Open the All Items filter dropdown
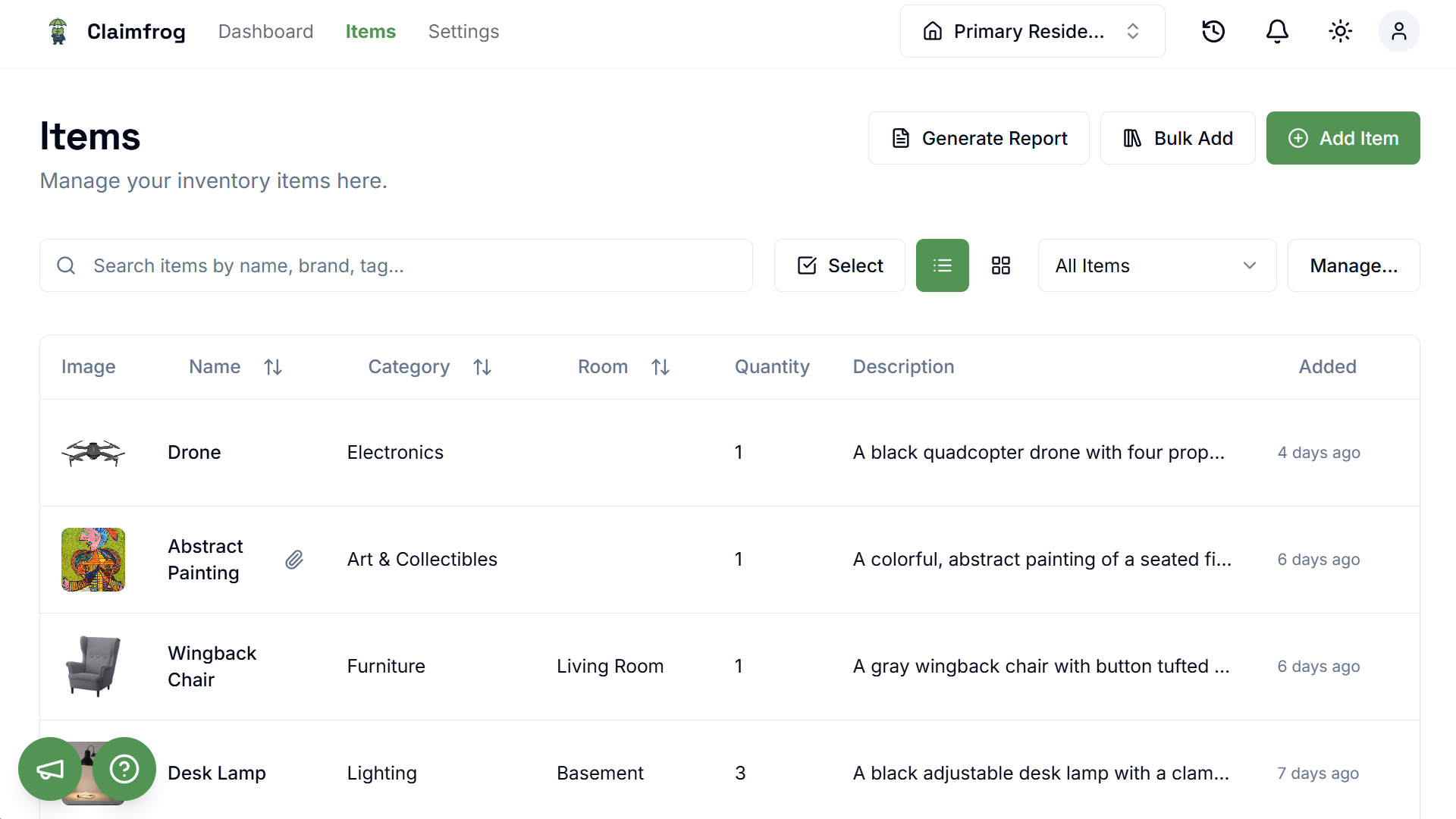The image size is (1456, 819). (x=1156, y=265)
